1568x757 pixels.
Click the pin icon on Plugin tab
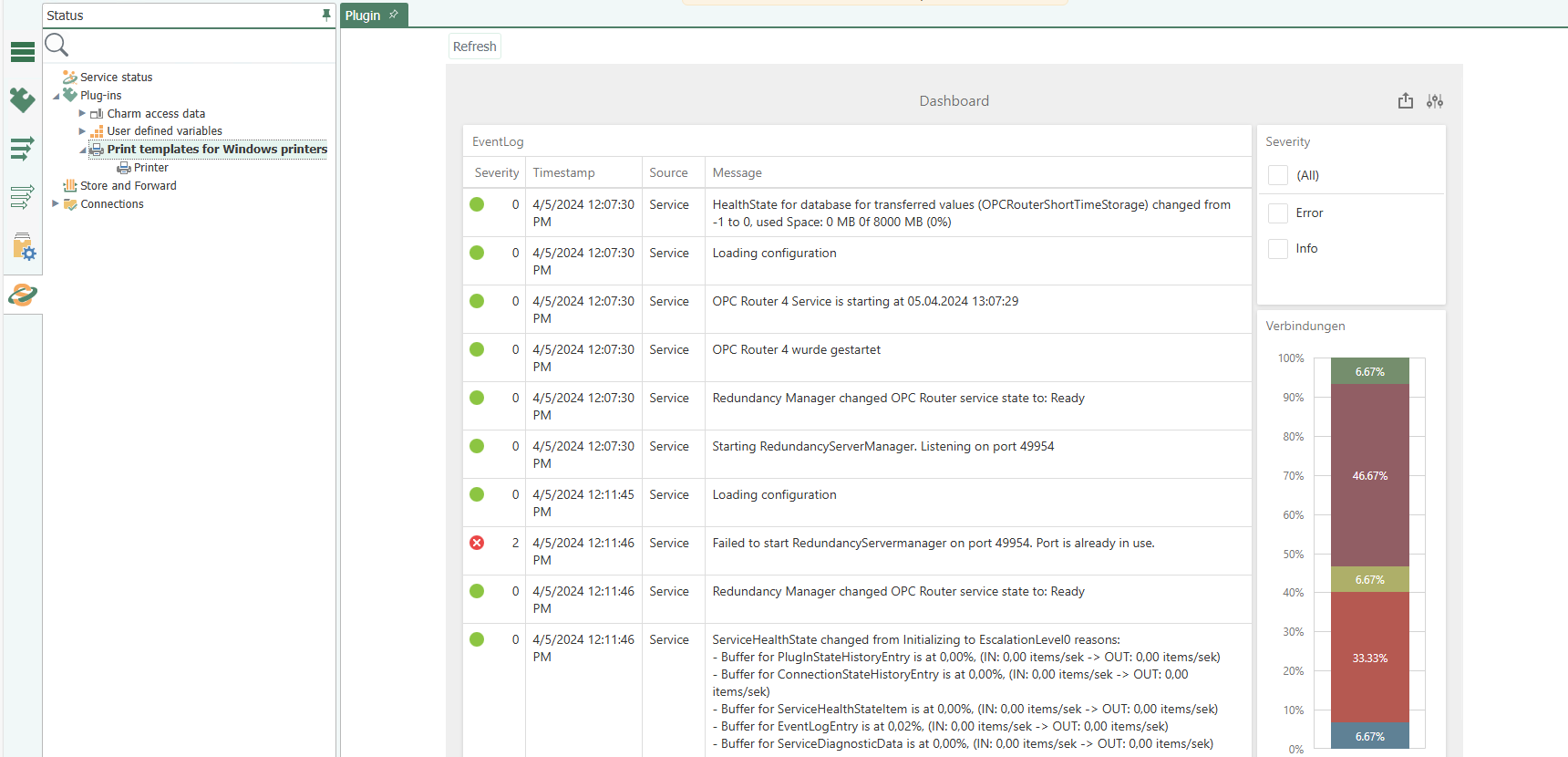394,15
